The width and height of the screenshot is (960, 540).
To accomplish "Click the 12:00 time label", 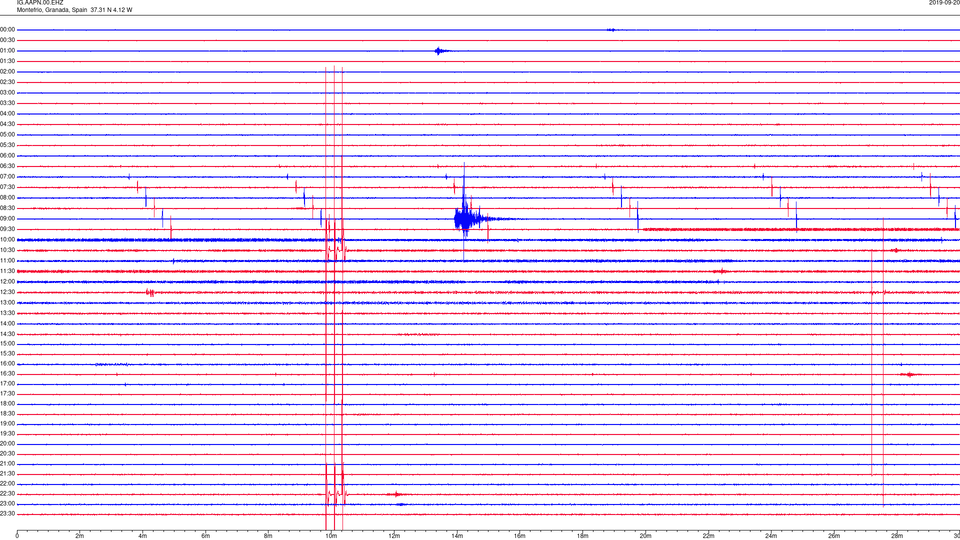I will click(x=8, y=282).
